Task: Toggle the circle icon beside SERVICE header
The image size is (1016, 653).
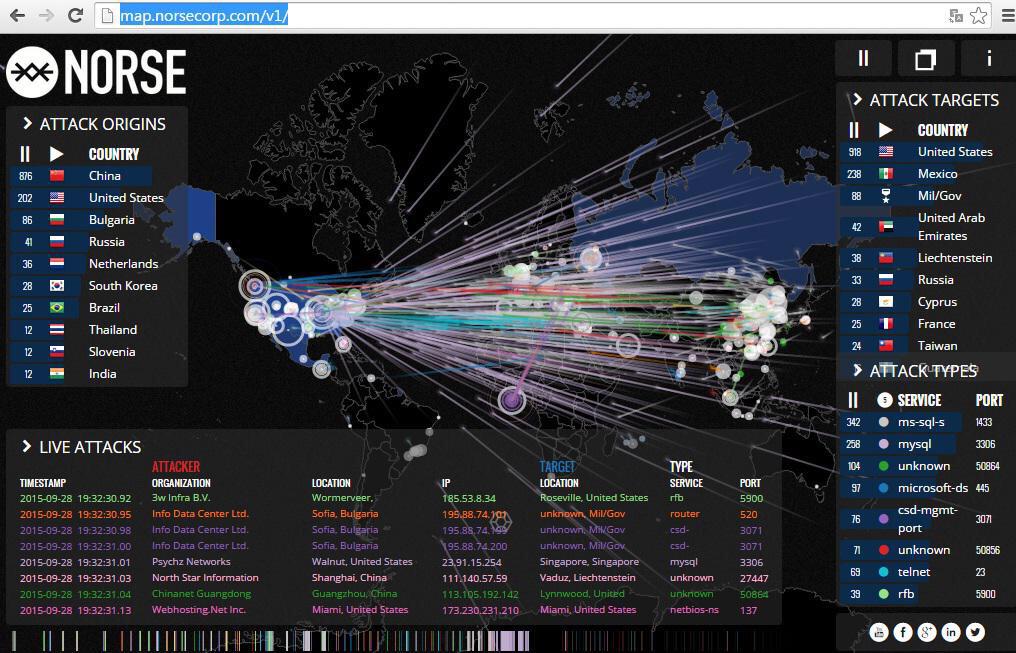Action: [x=884, y=400]
